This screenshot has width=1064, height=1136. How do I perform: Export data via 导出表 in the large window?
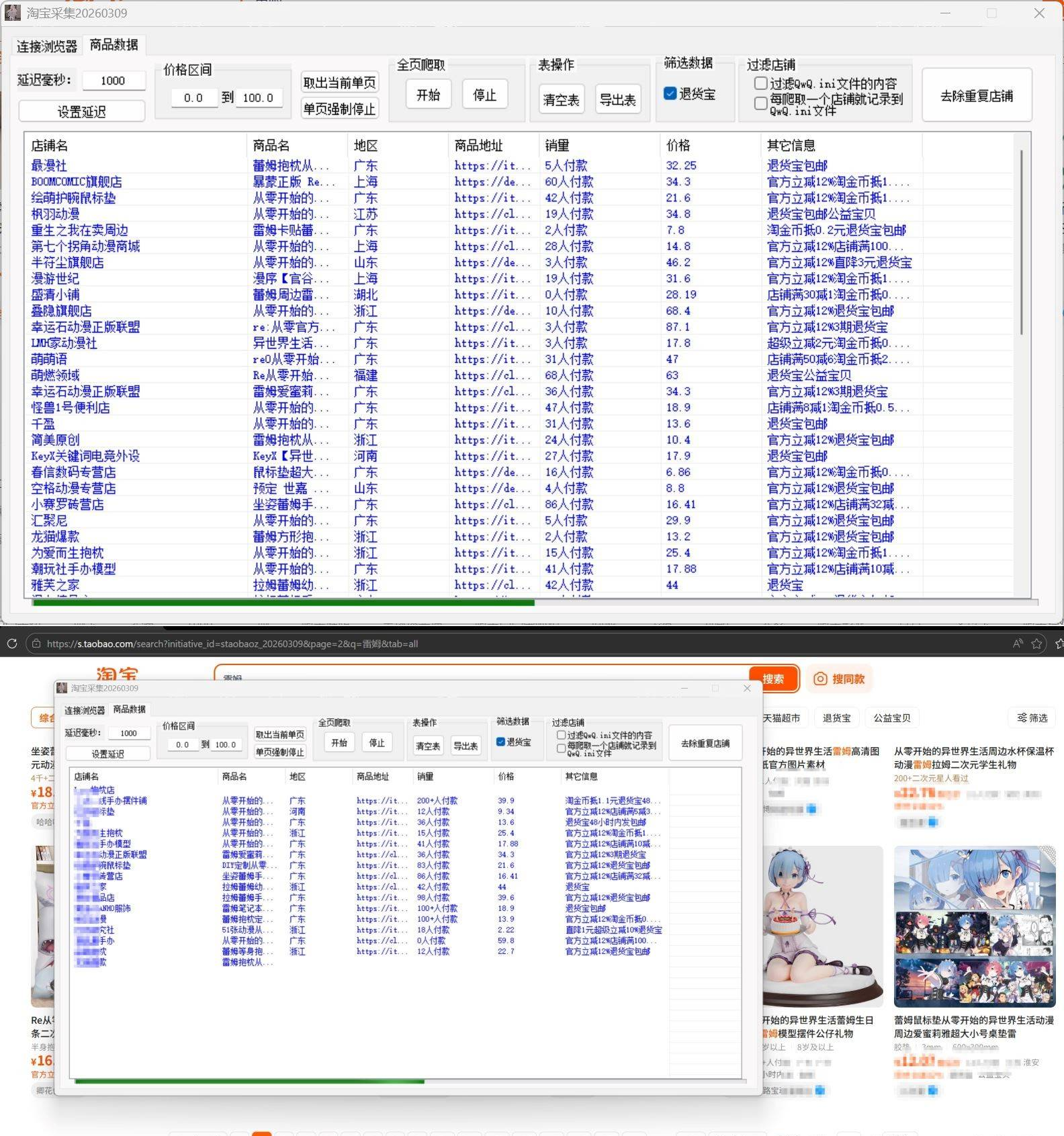[617, 100]
